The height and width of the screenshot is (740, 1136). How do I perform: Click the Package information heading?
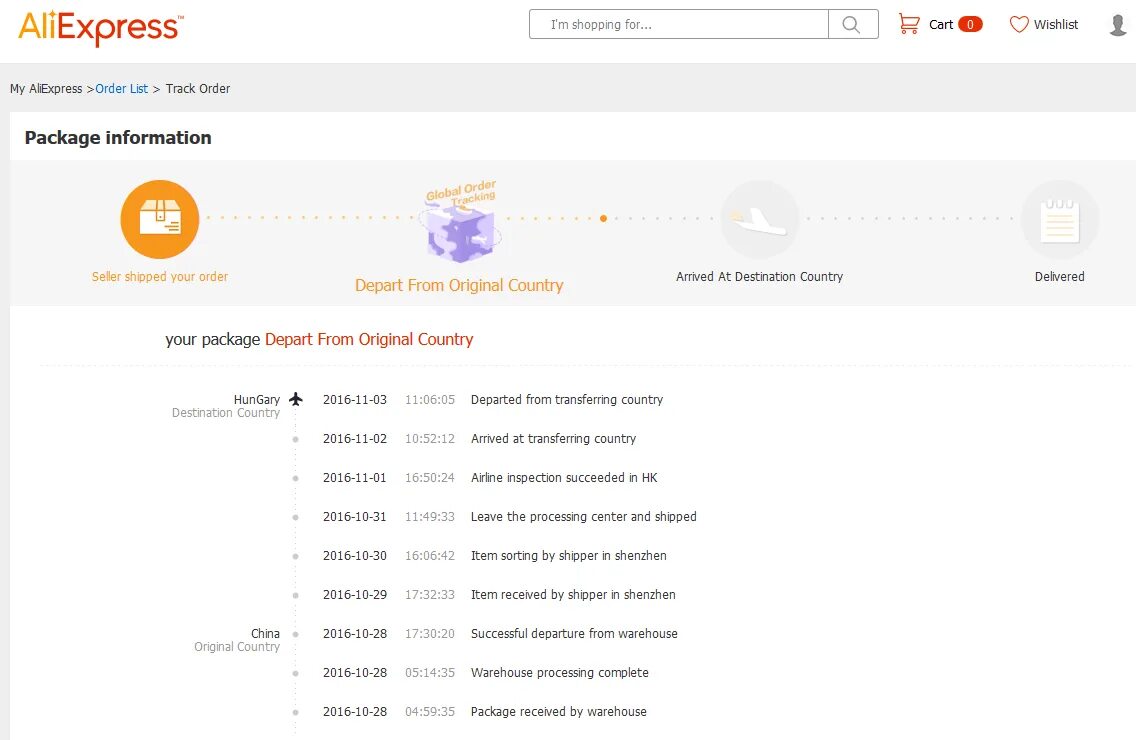[x=118, y=138]
